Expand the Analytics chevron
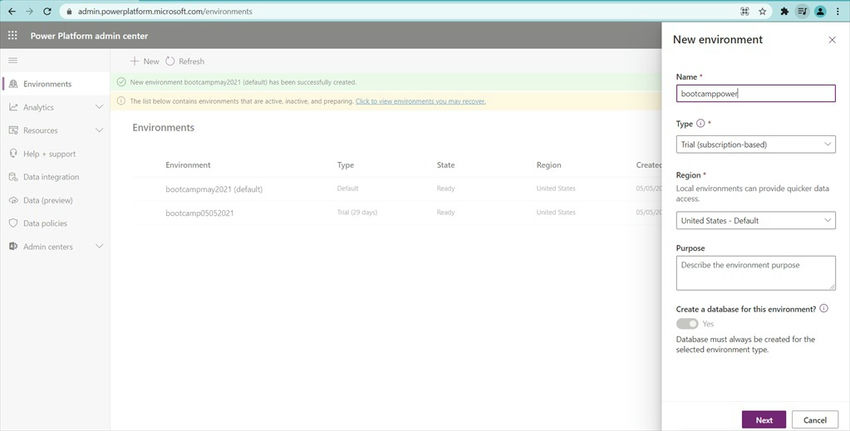Screen dimensions: 850x431 coord(99,107)
